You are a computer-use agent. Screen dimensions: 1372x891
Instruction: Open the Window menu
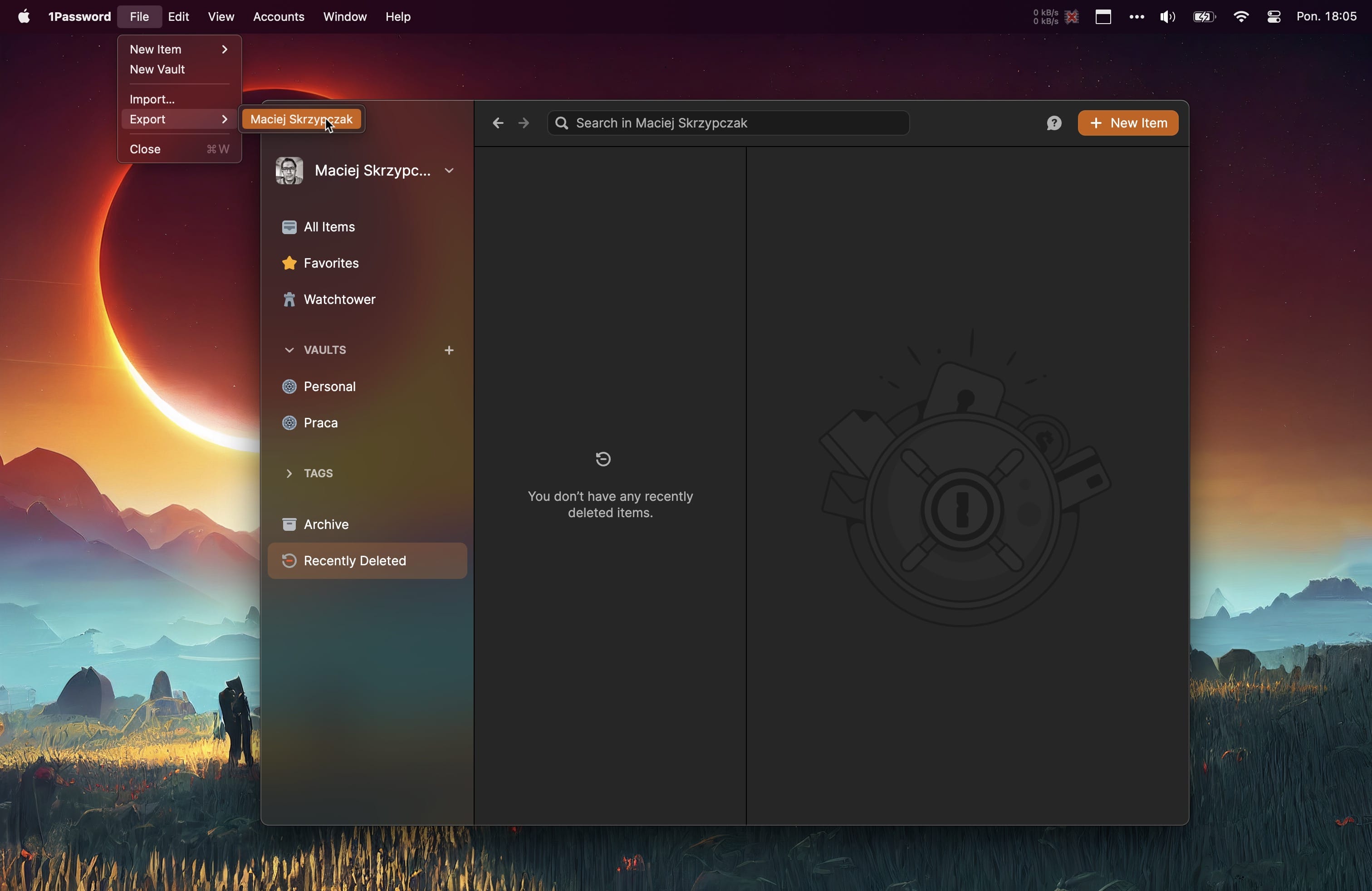coord(345,17)
